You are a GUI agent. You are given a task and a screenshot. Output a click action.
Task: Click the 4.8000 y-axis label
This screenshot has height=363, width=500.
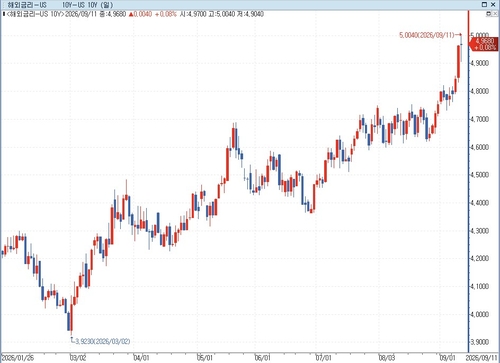[479, 91]
